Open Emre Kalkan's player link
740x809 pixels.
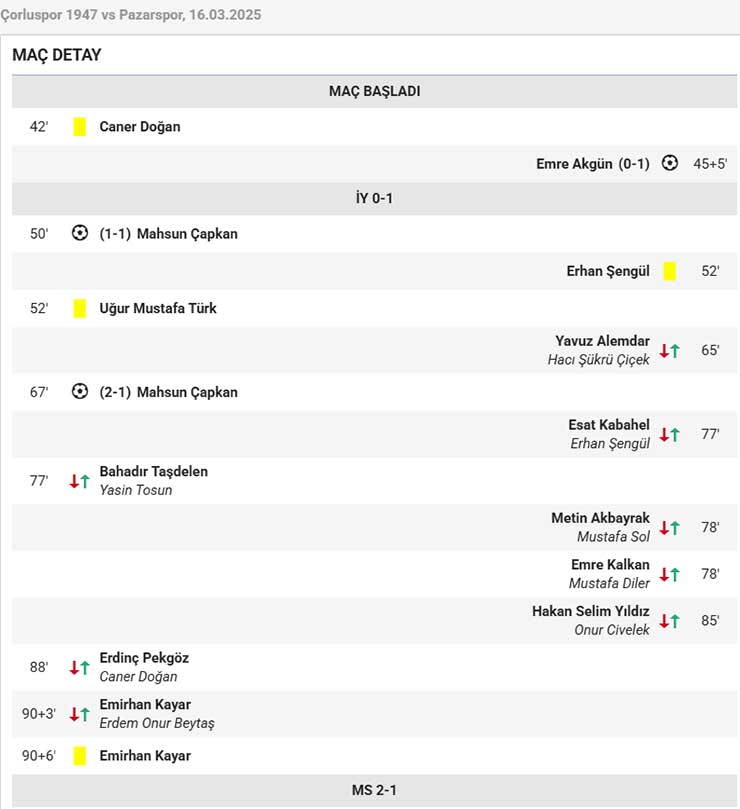(x=610, y=564)
